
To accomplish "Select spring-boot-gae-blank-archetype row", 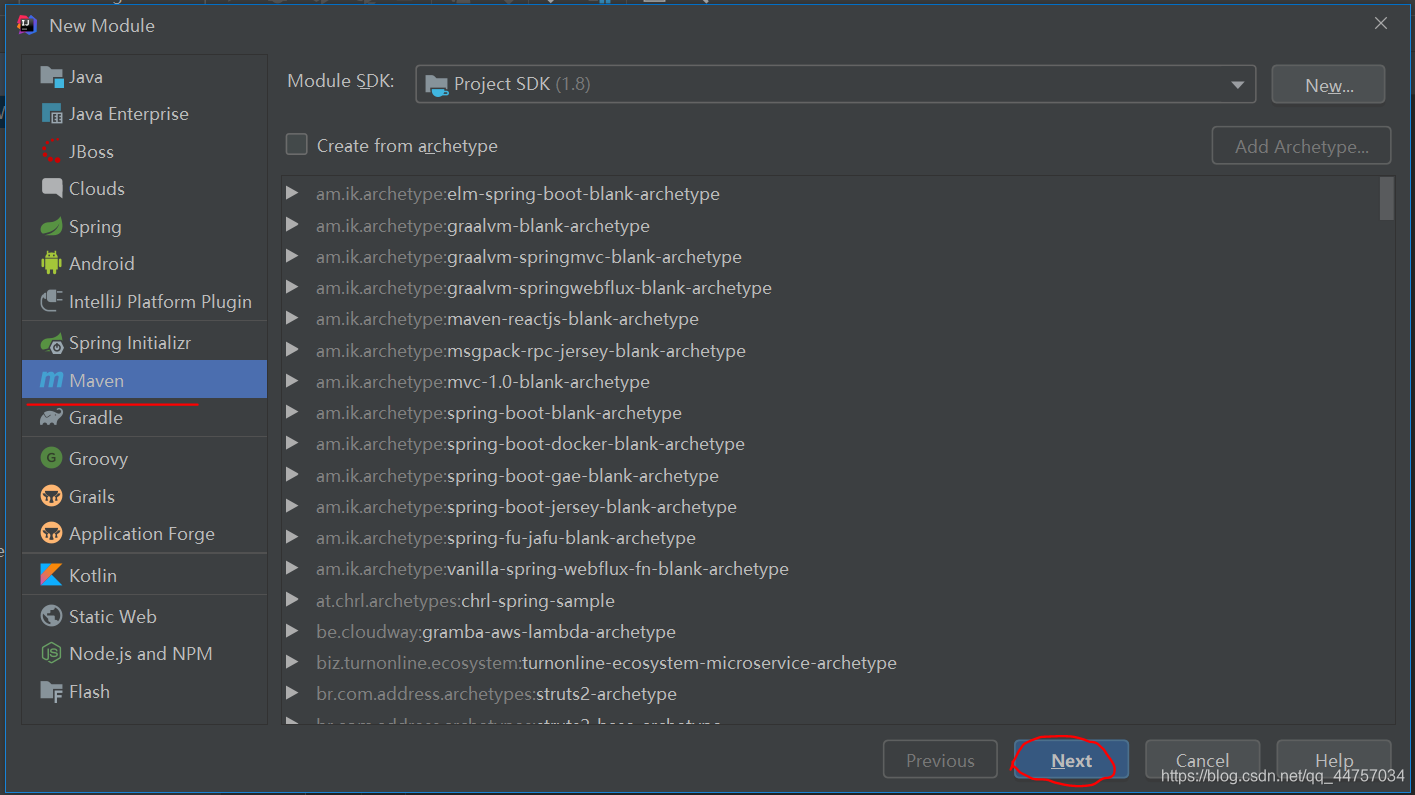I will pos(830,475).
